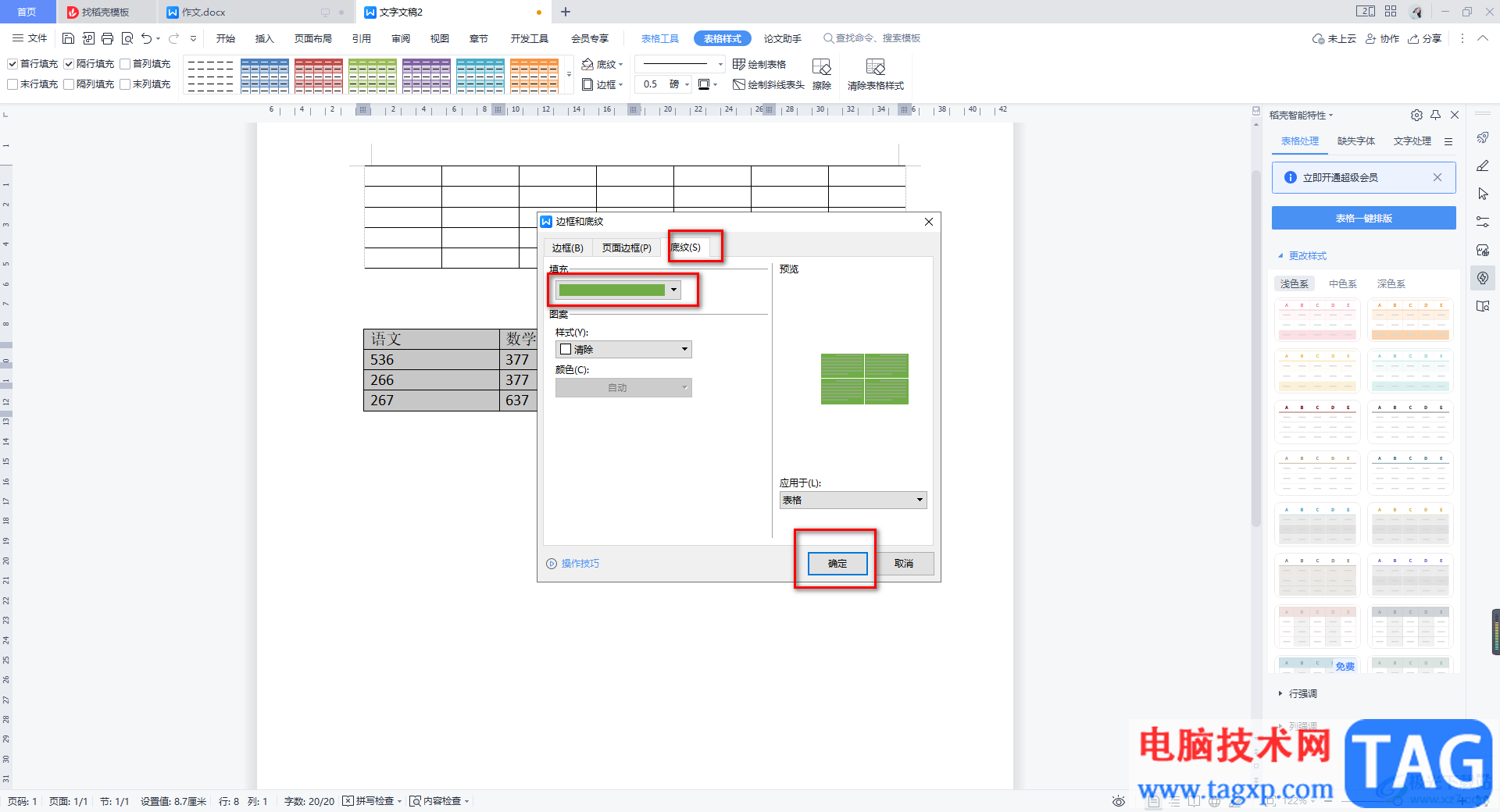Image resolution: width=1500 pixels, height=812 pixels.
Task: Enable 末行填充 checkbox
Action: [12, 84]
